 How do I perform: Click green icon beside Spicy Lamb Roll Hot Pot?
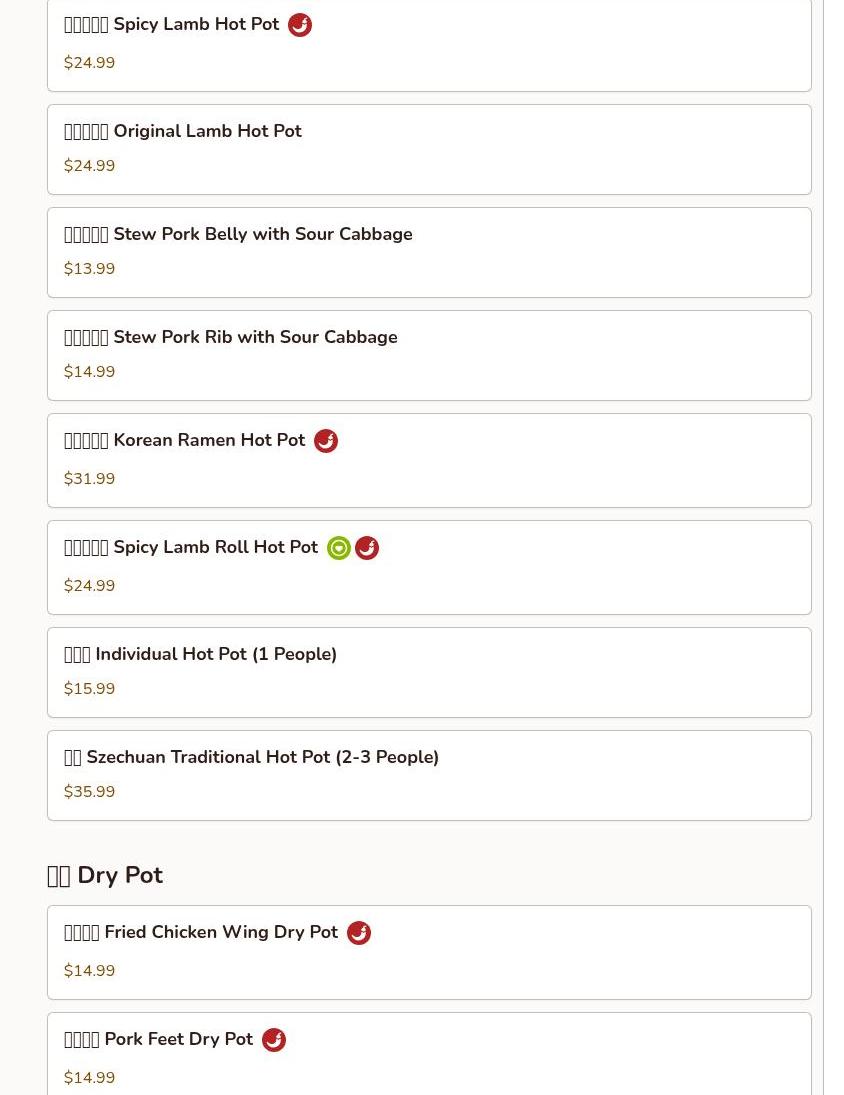coord(339,548)
